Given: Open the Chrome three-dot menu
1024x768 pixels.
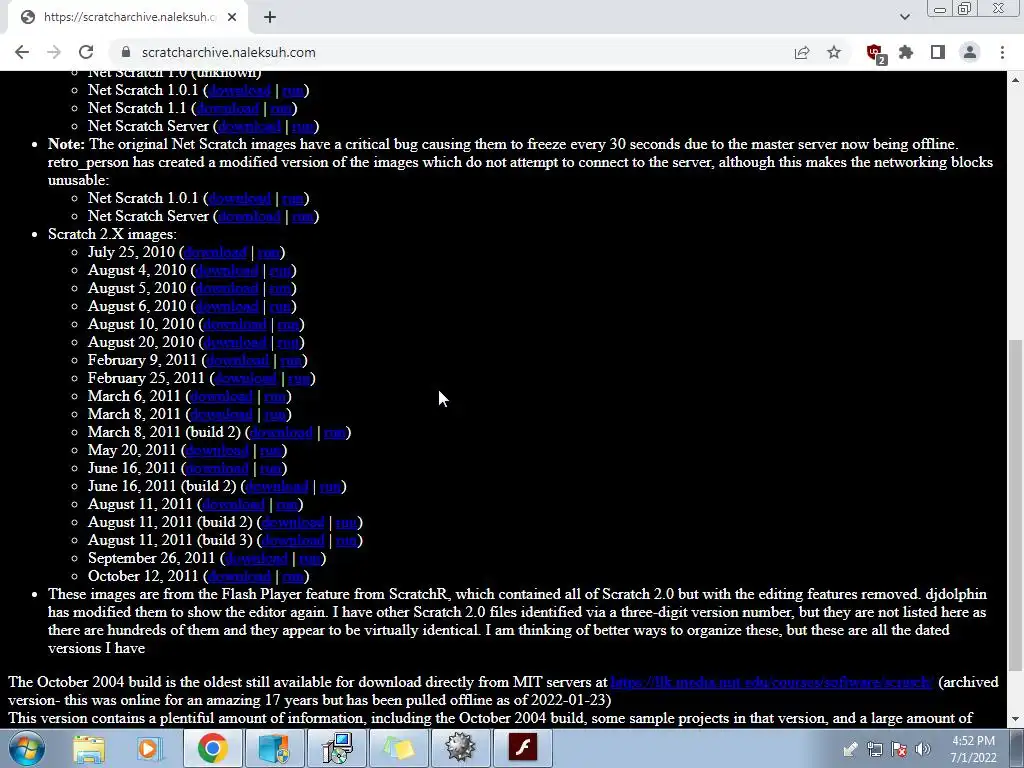Looking at the screenshot, I should click(x=1002, y=52).
